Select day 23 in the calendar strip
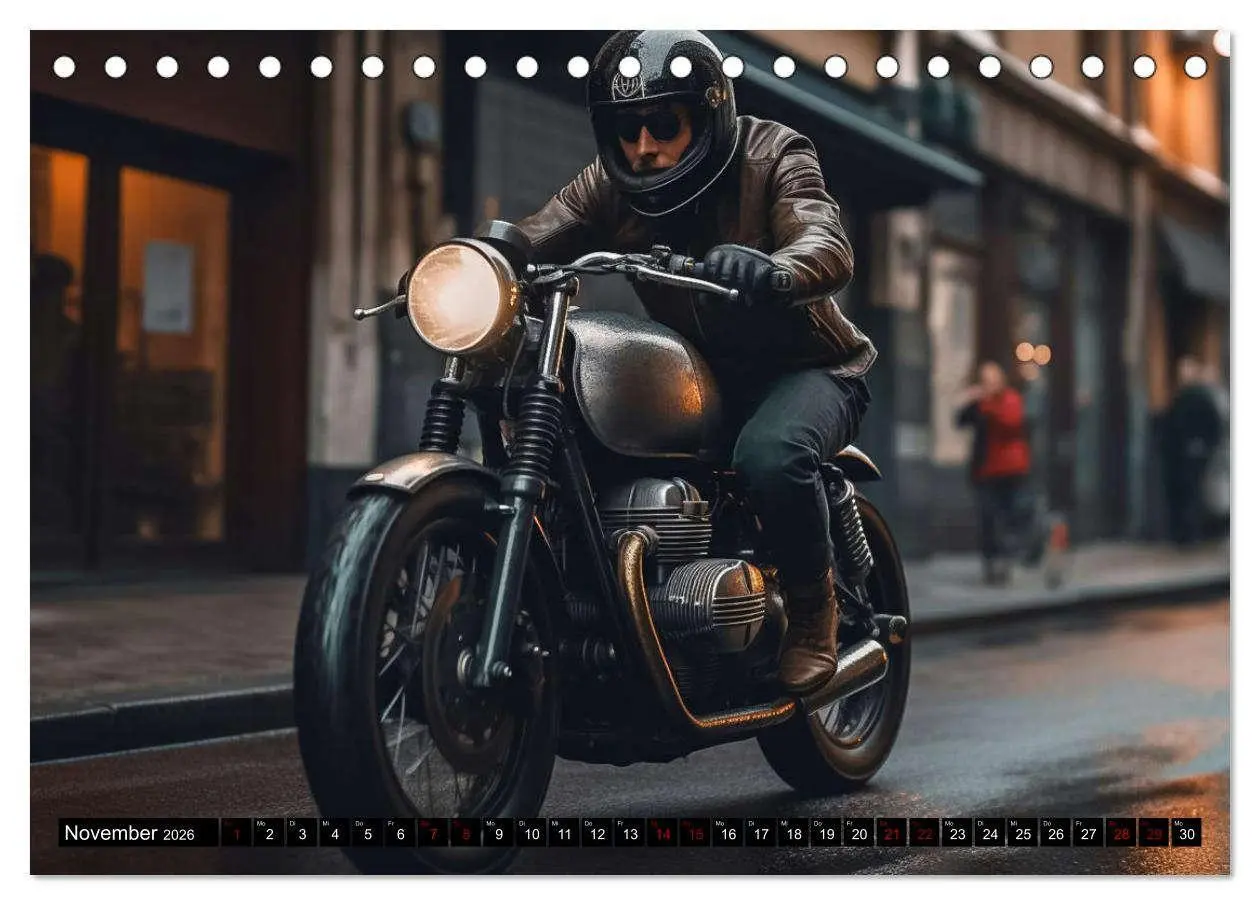Viewport: 1260px width, 905px height. pyautogui.click(x=956, y=833)
